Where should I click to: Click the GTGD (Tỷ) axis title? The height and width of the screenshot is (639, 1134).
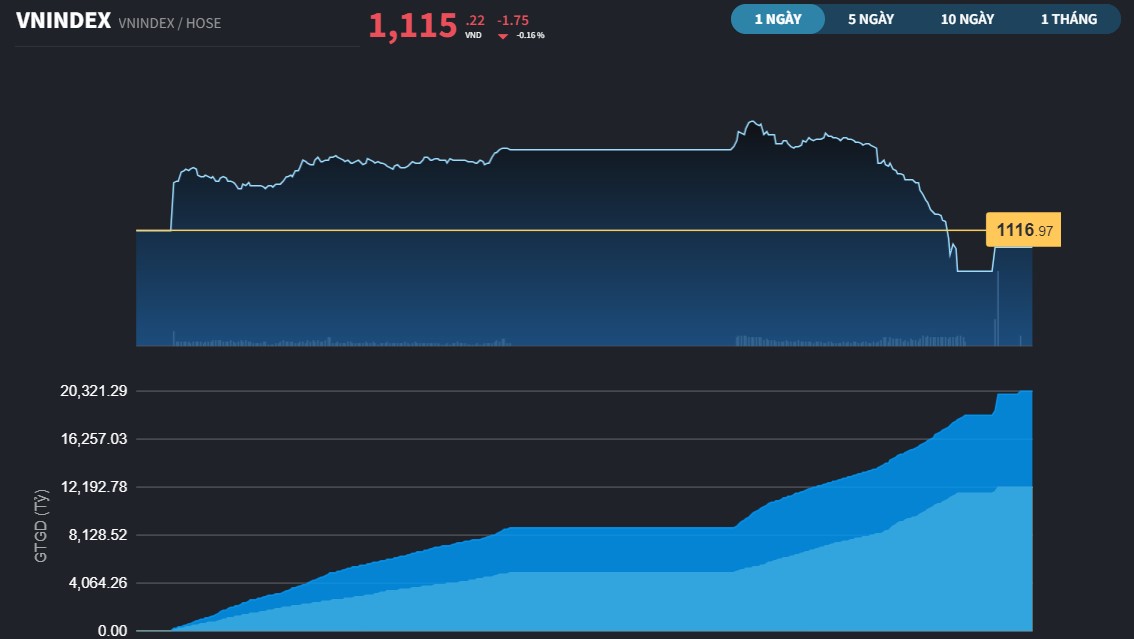40,526
